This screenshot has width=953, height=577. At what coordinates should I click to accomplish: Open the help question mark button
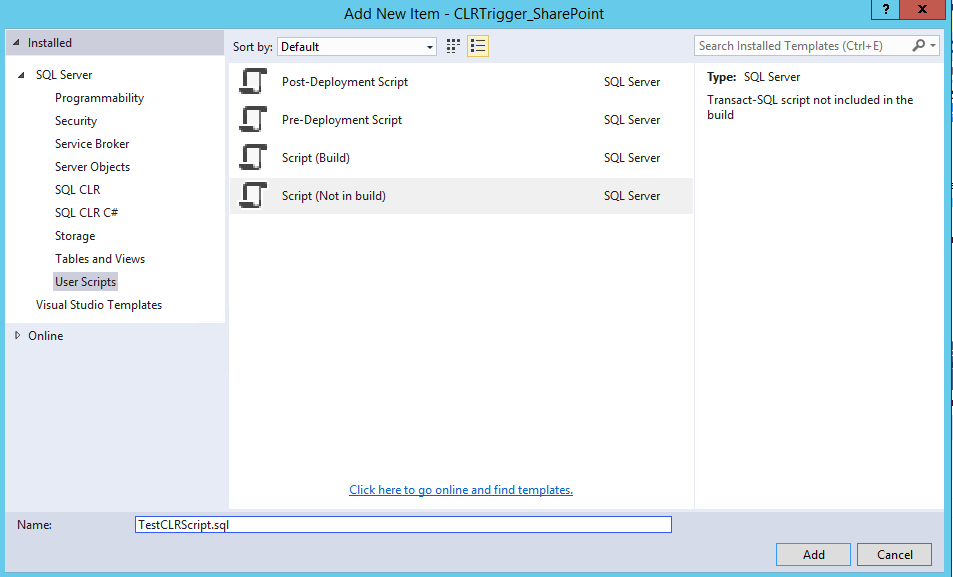(886, 9)
